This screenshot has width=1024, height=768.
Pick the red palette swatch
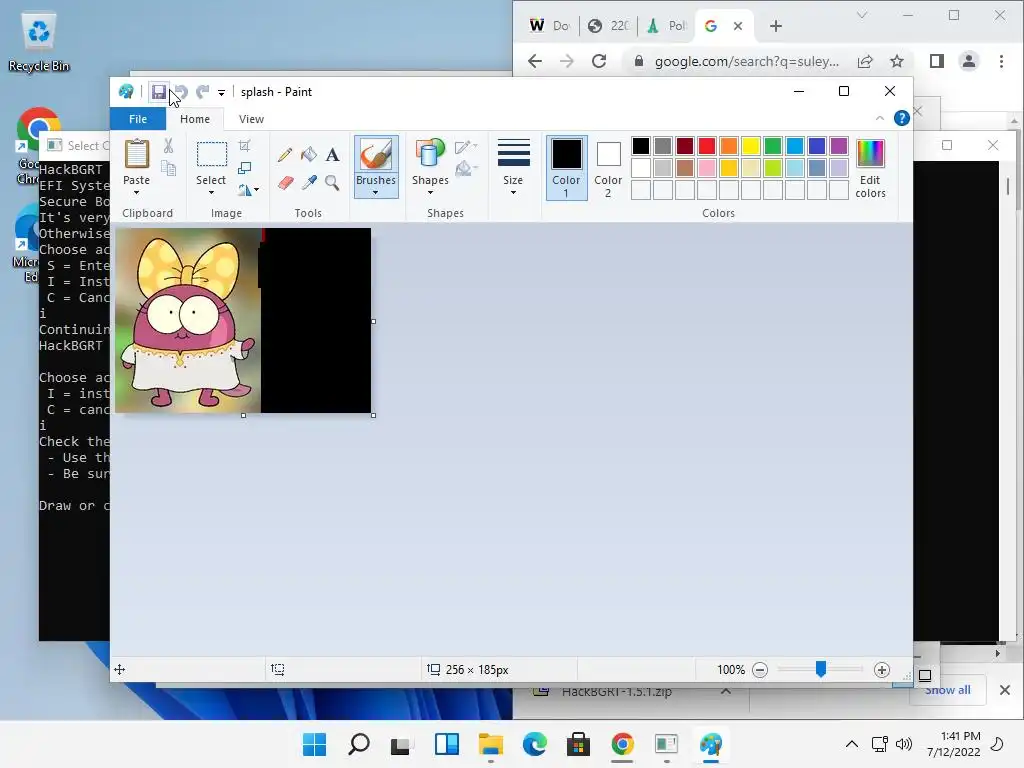click(707, 146)
